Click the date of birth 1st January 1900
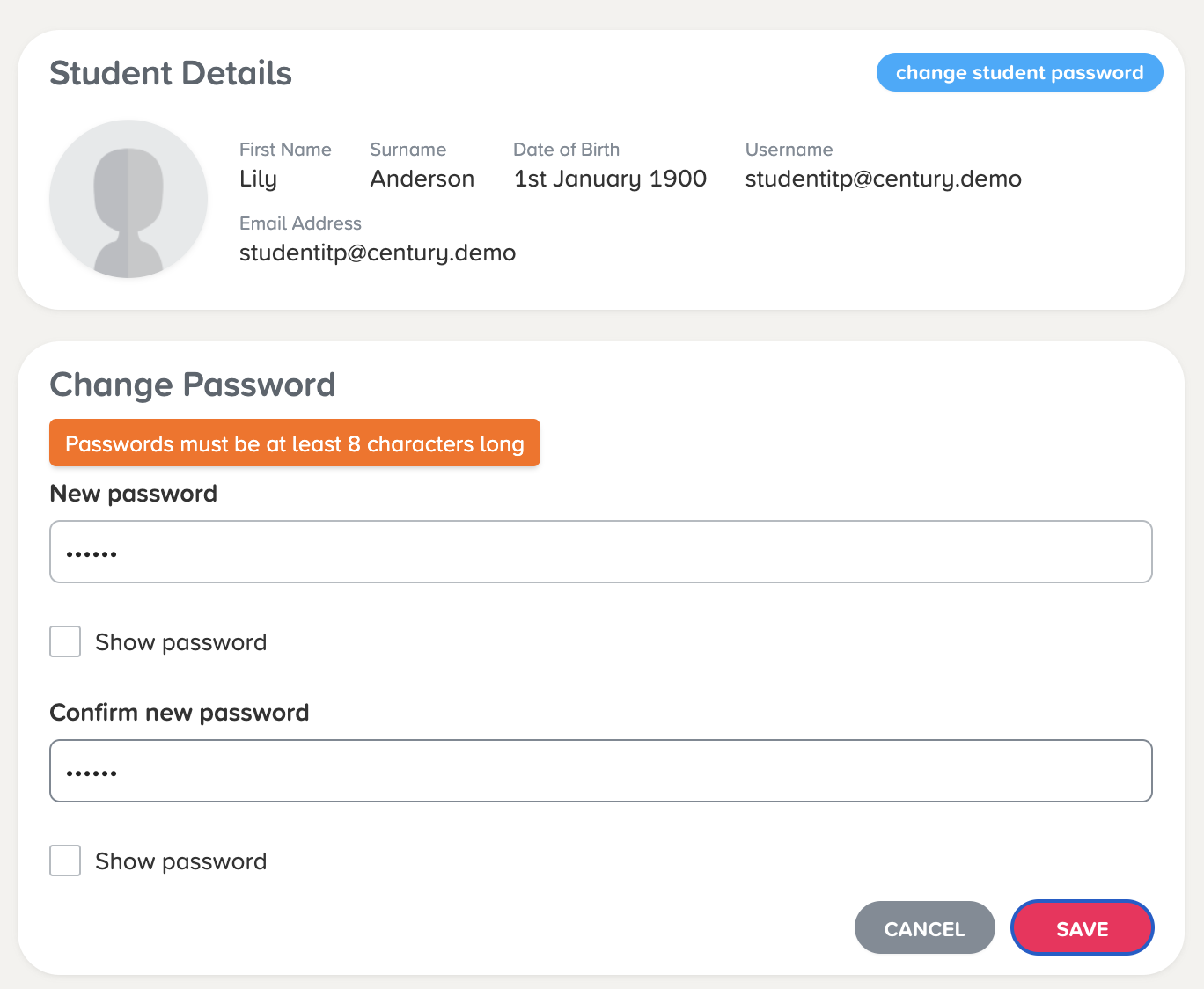The width and height of the screenshot is (1204, 989). coord(610,179)
